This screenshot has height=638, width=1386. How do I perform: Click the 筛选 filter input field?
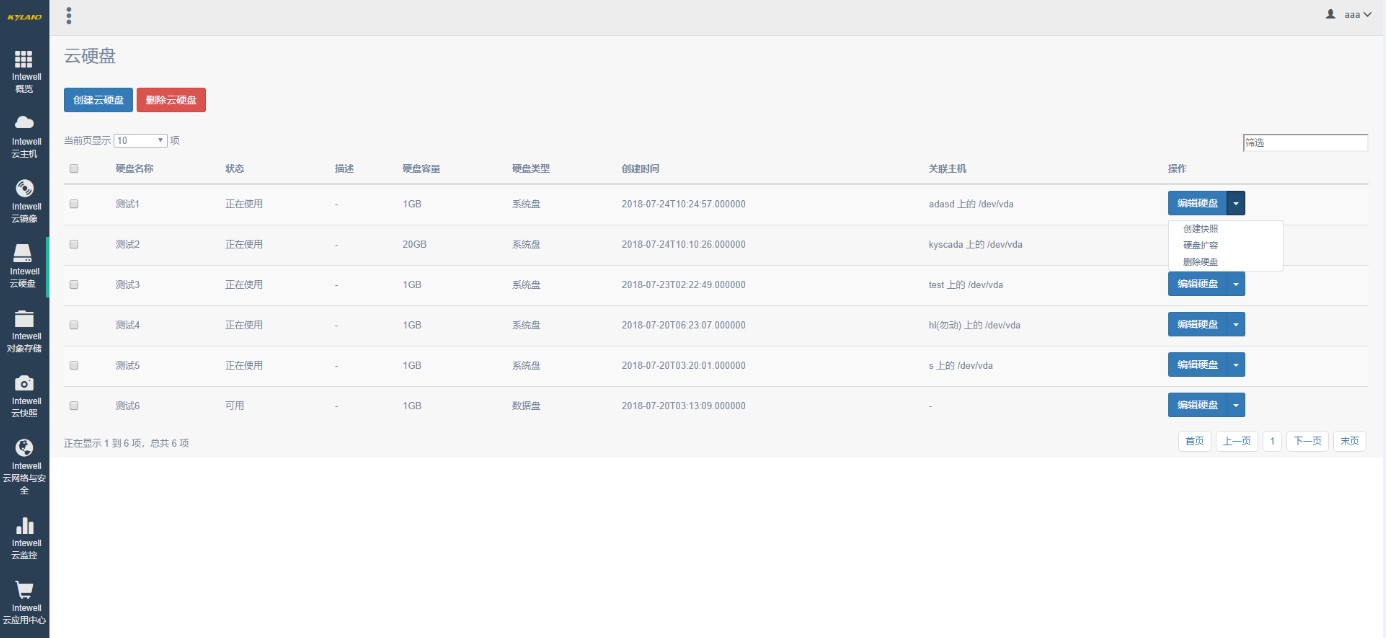1304,143
